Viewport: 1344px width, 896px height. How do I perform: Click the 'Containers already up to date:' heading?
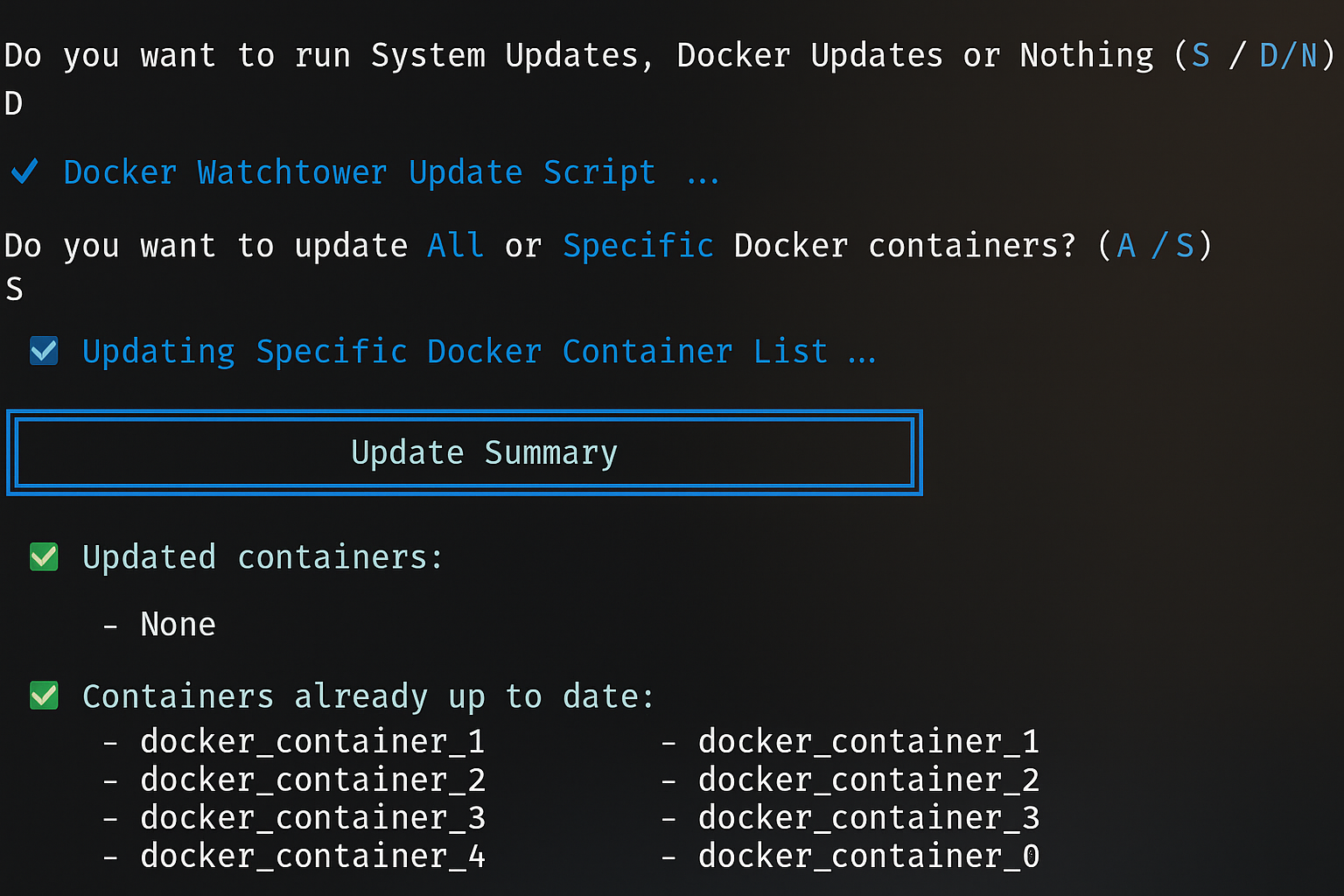coord(367,696)
